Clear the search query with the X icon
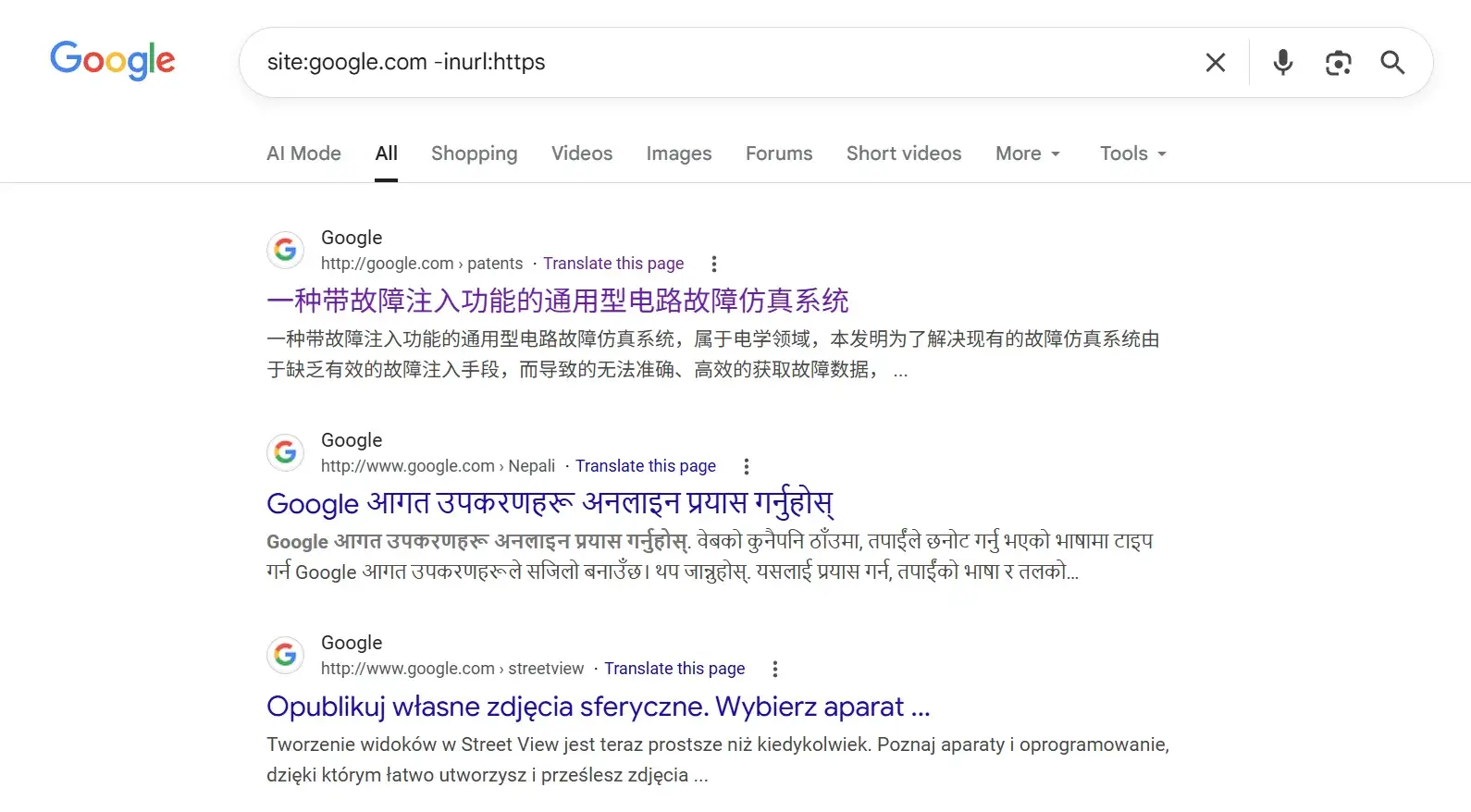 point(1216,62)
